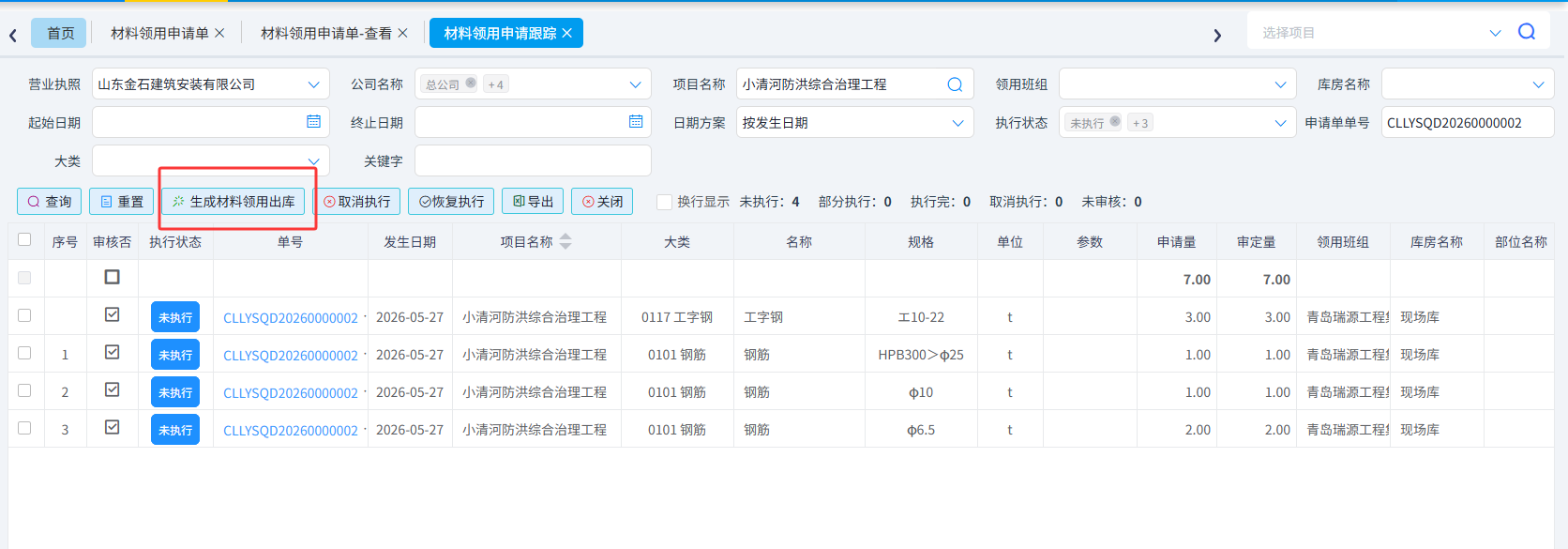Click the 查询 button
The height and width of the screenshot is (549, 1568).
[x=50, y=202]
